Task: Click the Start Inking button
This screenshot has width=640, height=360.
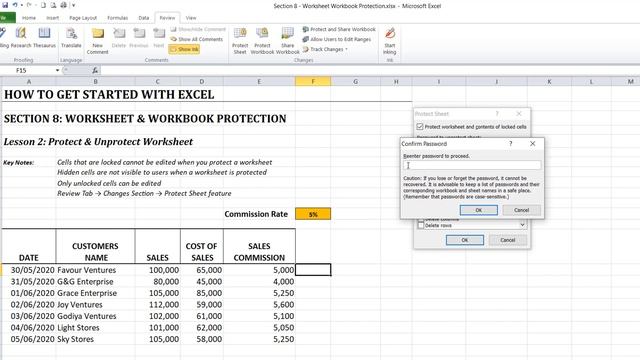Action: (390, 41)
